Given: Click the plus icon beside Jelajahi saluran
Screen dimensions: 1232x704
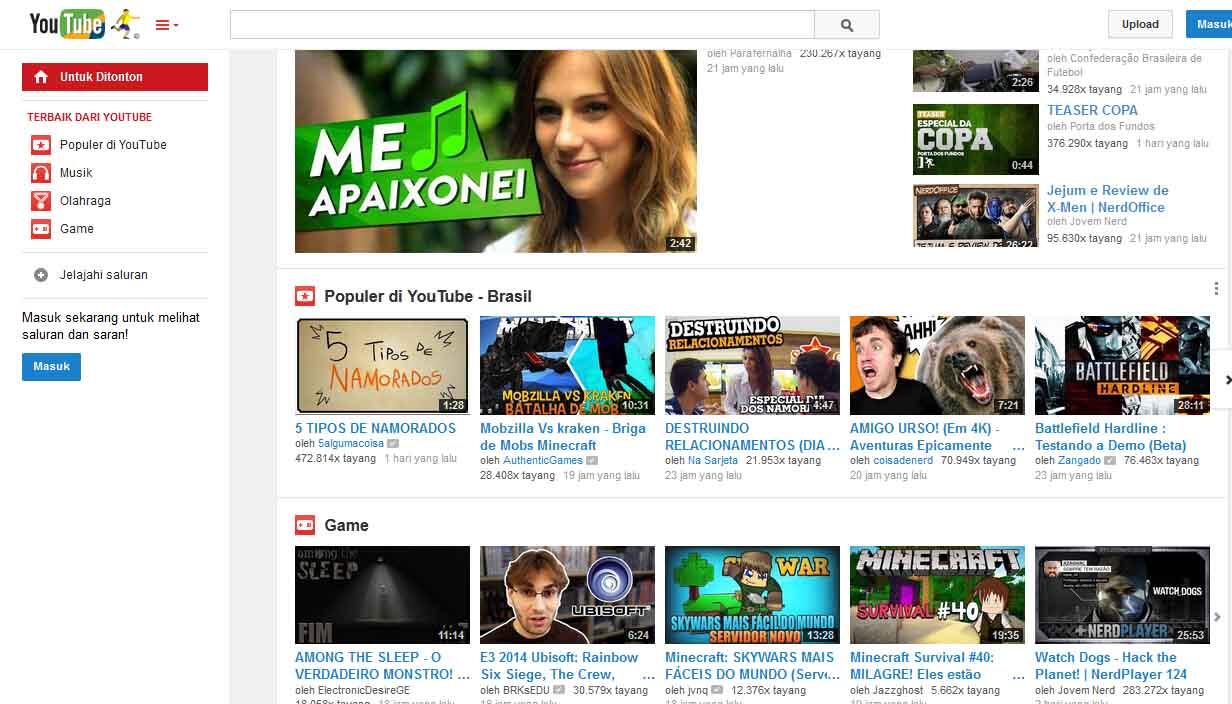Looking at the screenshot, I should point(41,275).
